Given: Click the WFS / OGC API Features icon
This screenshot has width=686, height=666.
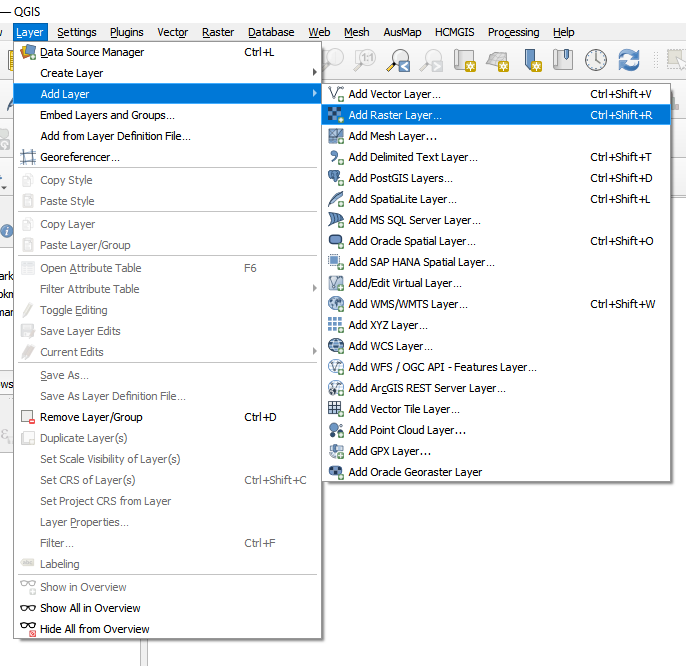Looking at the screenshot, I should pos(336,367).
